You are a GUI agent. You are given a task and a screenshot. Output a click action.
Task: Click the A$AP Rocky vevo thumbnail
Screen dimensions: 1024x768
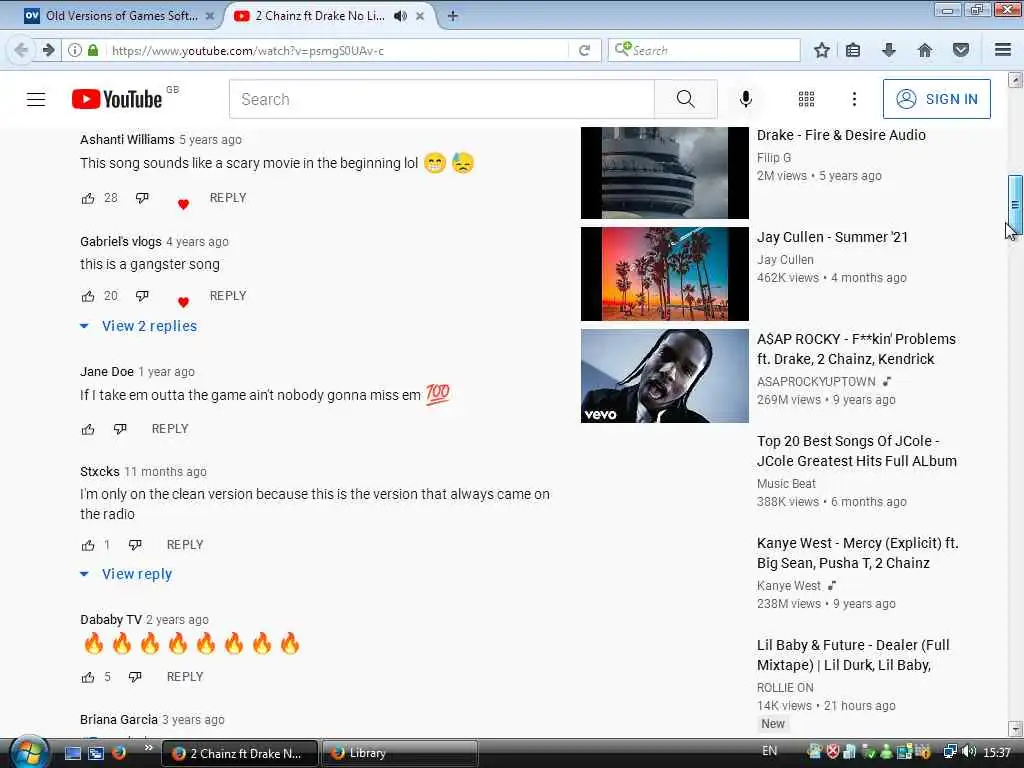(x=665, y=376)
